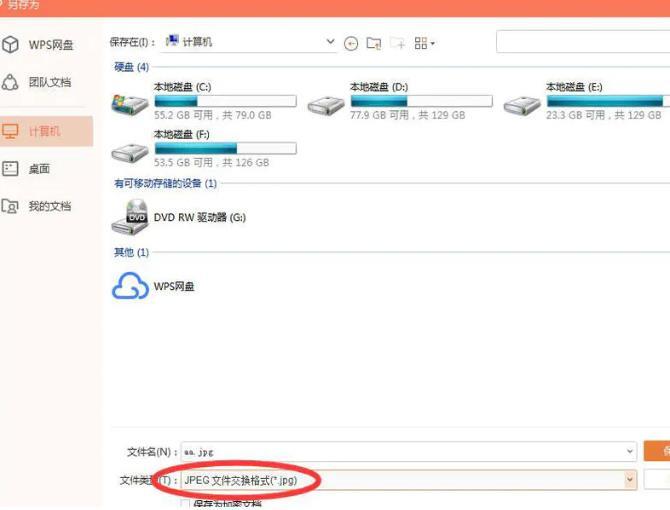Expand the 保存在 location dropdown
670x510 pixels.
coord(330,41)
